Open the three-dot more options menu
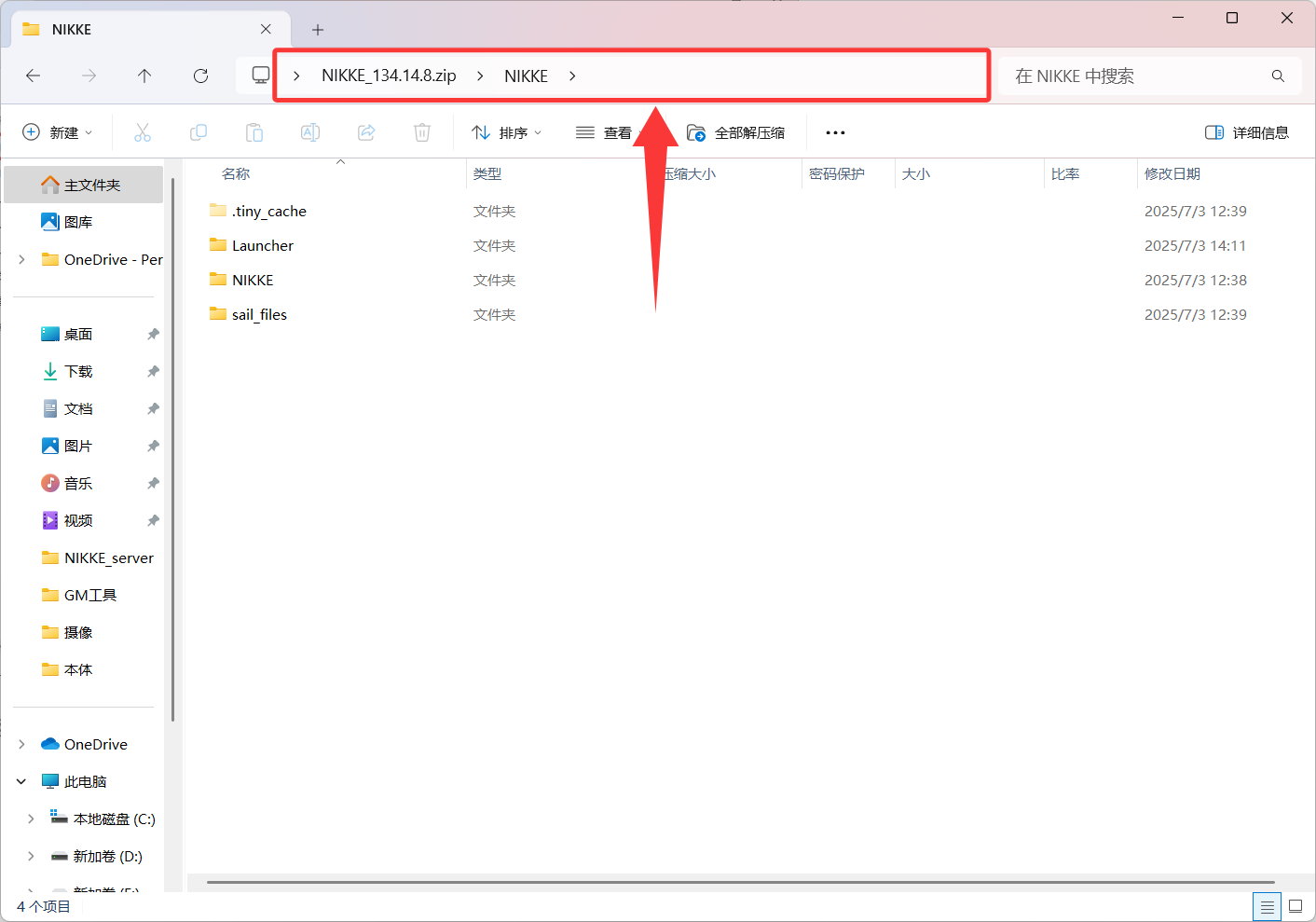Screen dimensions: 1316x922 [x=835, y=132]
